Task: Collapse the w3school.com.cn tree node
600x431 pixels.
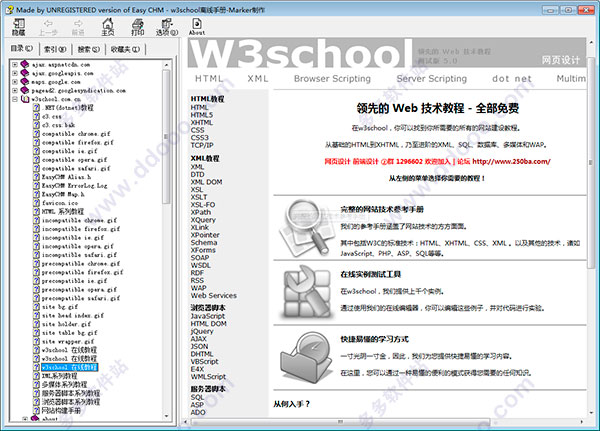Action: pyautogui.click(x=15, y=99)
